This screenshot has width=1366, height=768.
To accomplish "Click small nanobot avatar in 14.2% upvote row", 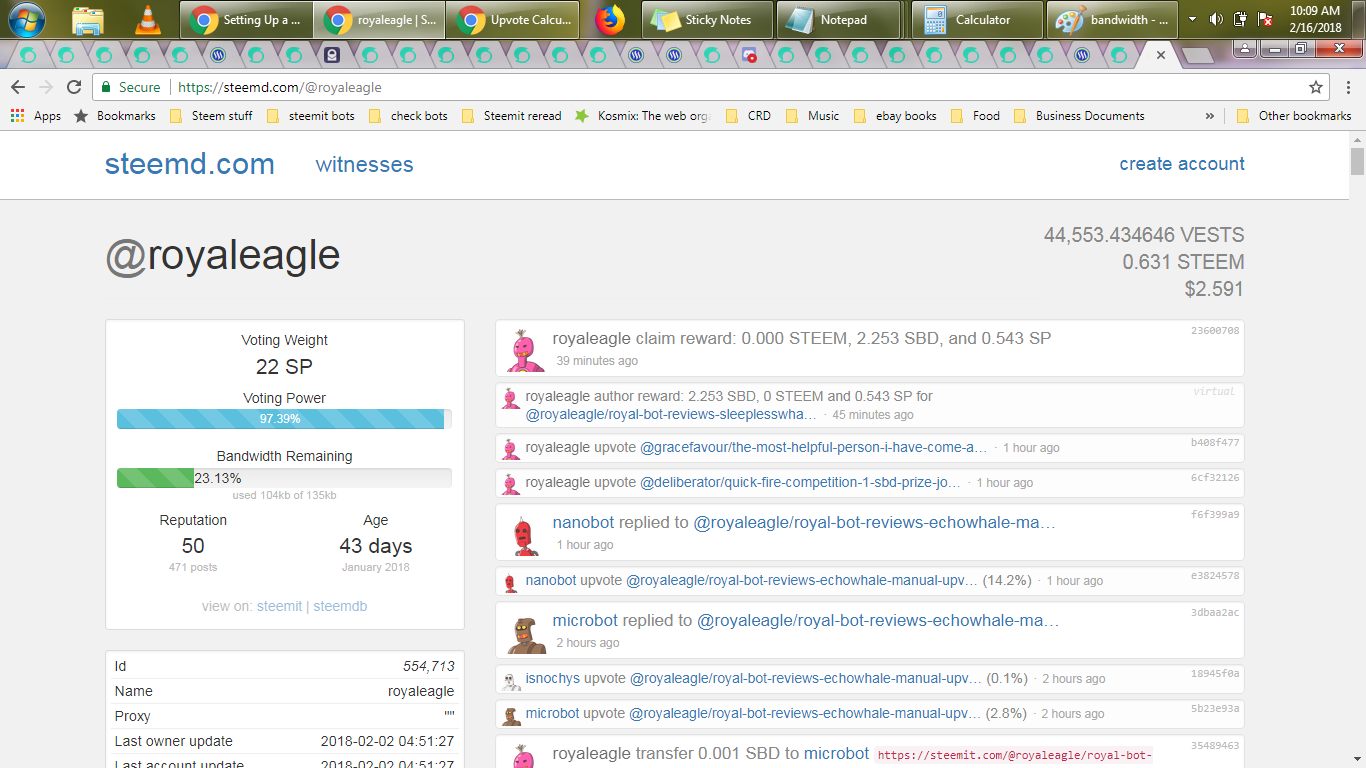I will click(x=510, y=581).
